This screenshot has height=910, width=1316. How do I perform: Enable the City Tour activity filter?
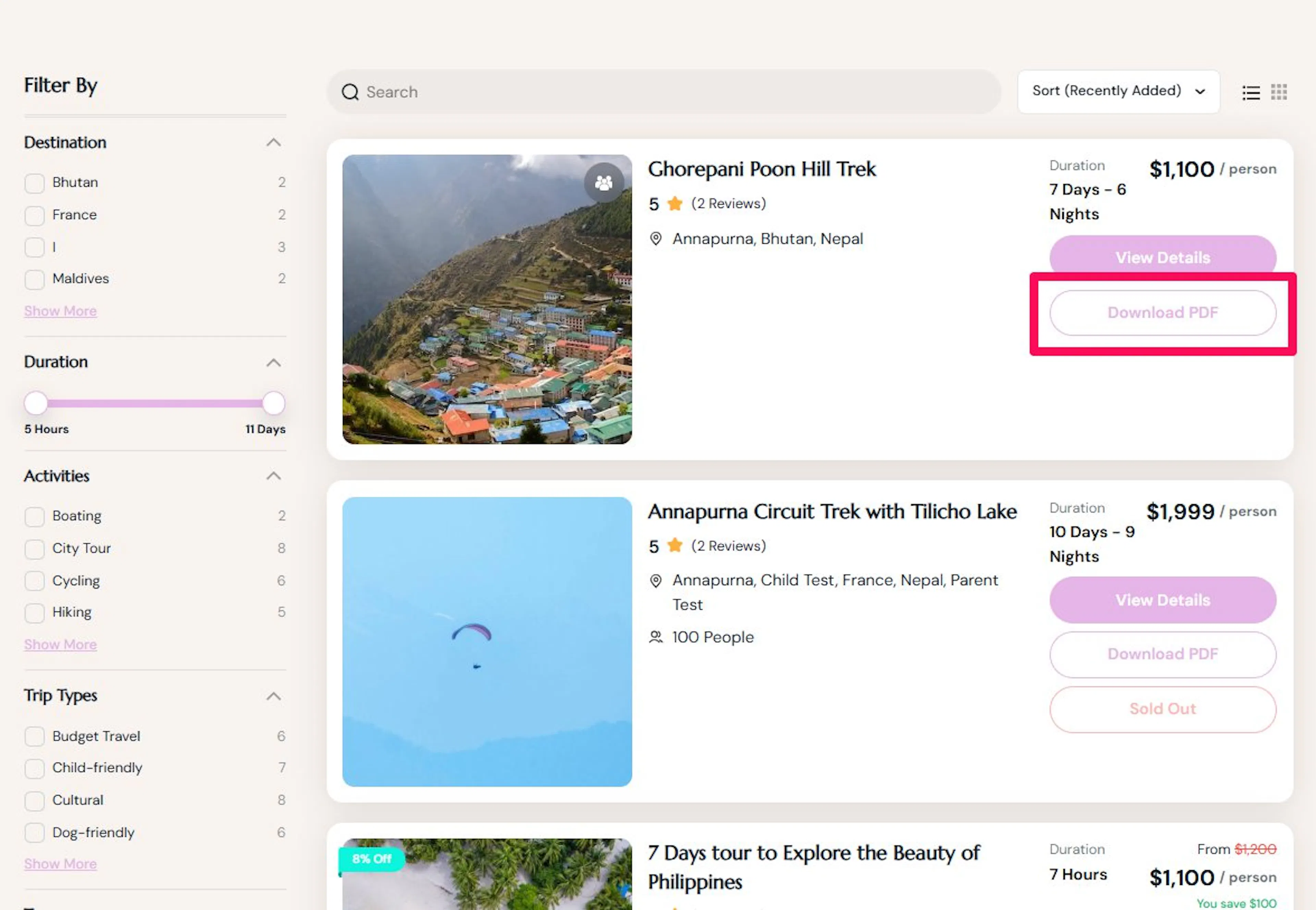pos(35,549)
